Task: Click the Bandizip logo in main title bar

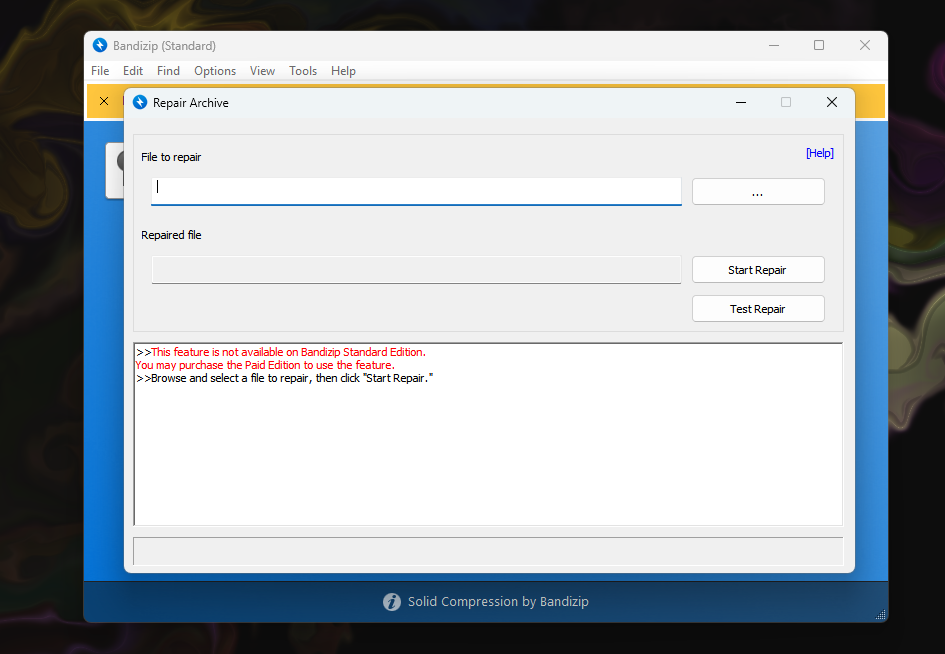Action: pyautogui.click(x=100, y=46)
